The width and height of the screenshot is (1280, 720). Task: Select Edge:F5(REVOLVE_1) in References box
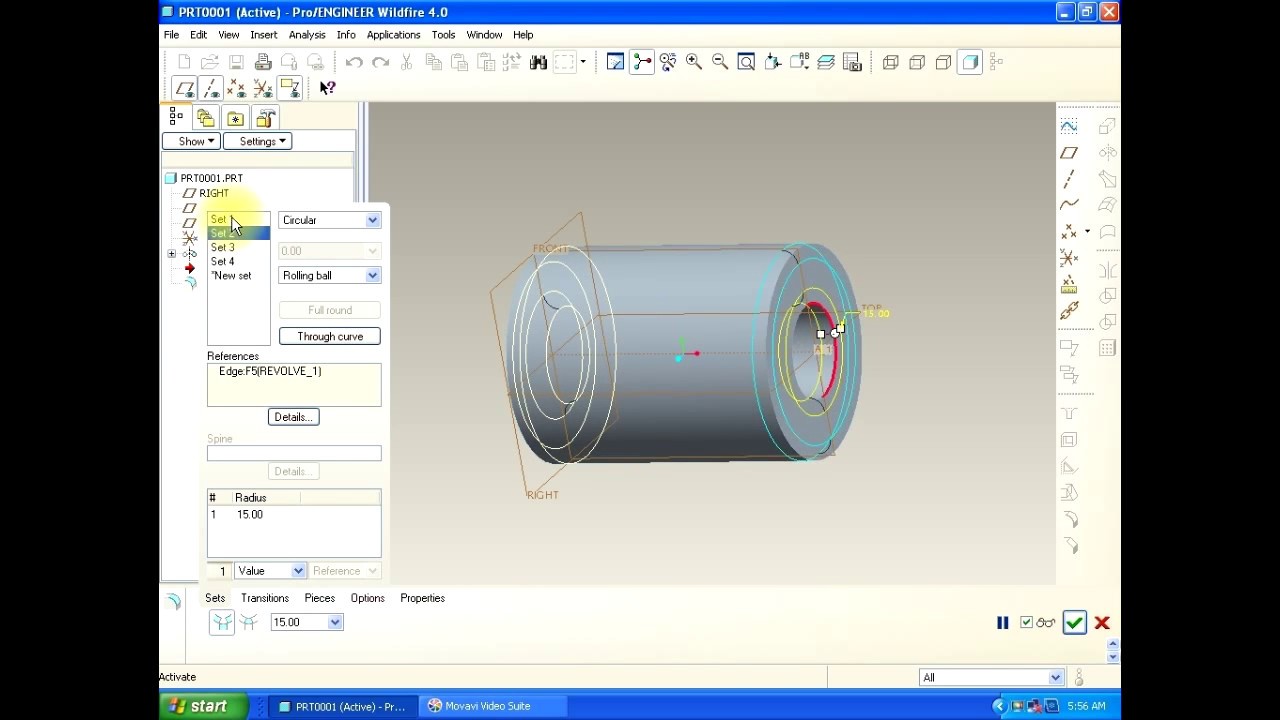click(x=270, y=371)
